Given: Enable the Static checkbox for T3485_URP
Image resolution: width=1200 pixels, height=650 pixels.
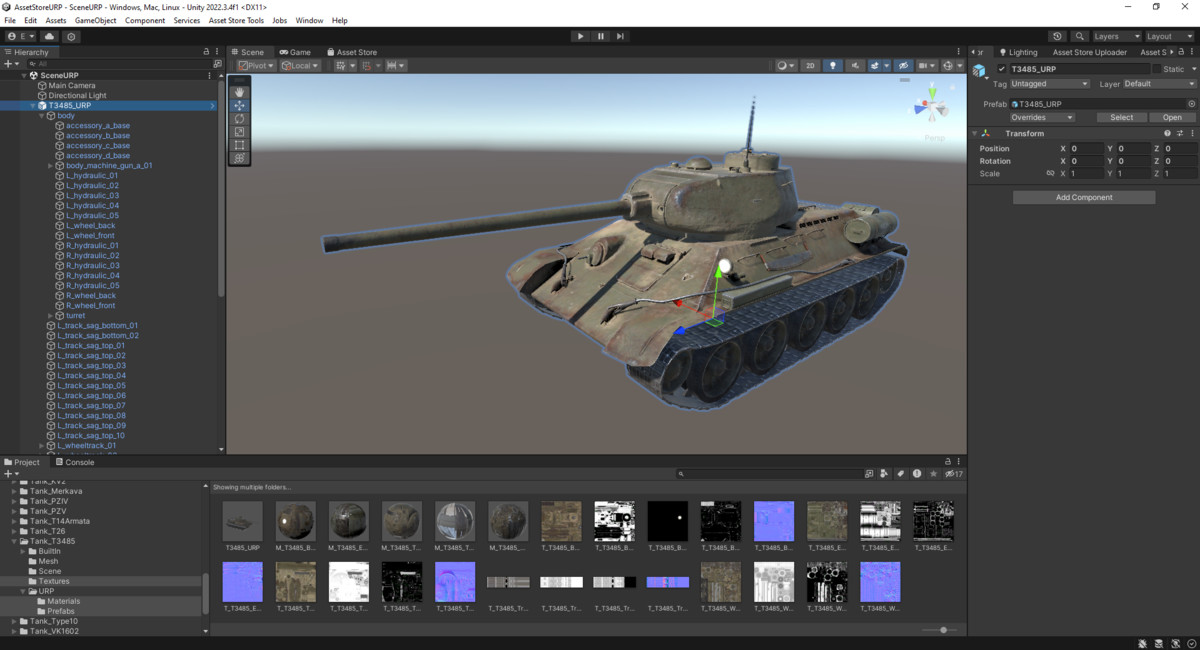Looking at the screenshot, I should pyautogui.click(x=1157, y=68).
